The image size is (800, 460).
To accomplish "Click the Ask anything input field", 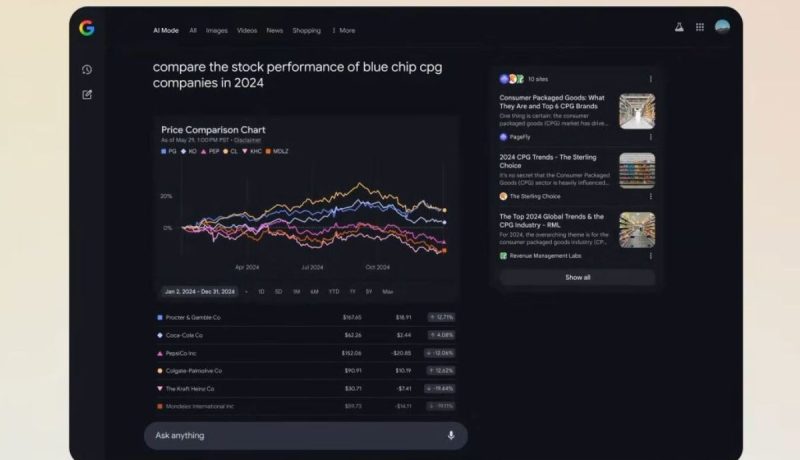I will (x=306, y=436).
